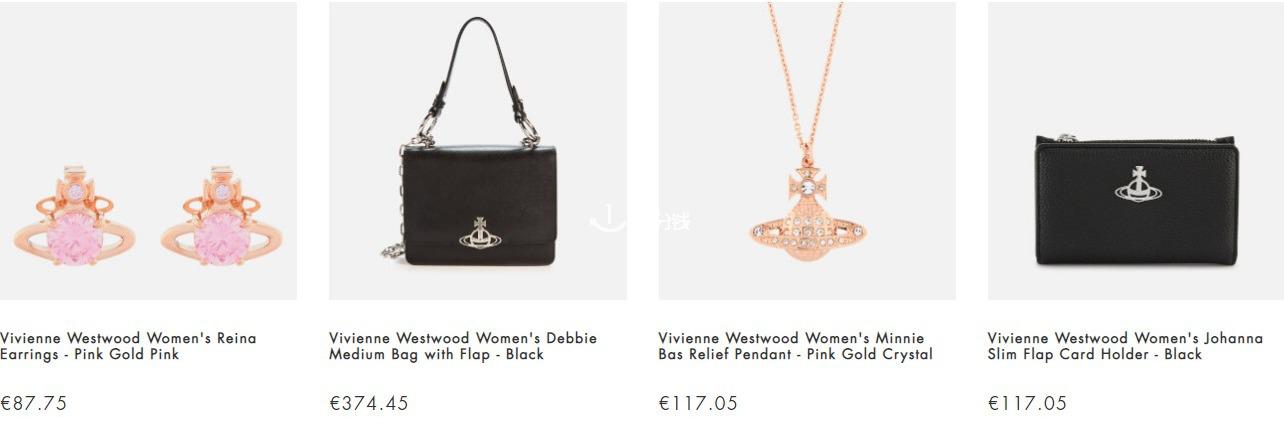
Task: Click the black bag's top handle
Action: (x=479, y=75)
